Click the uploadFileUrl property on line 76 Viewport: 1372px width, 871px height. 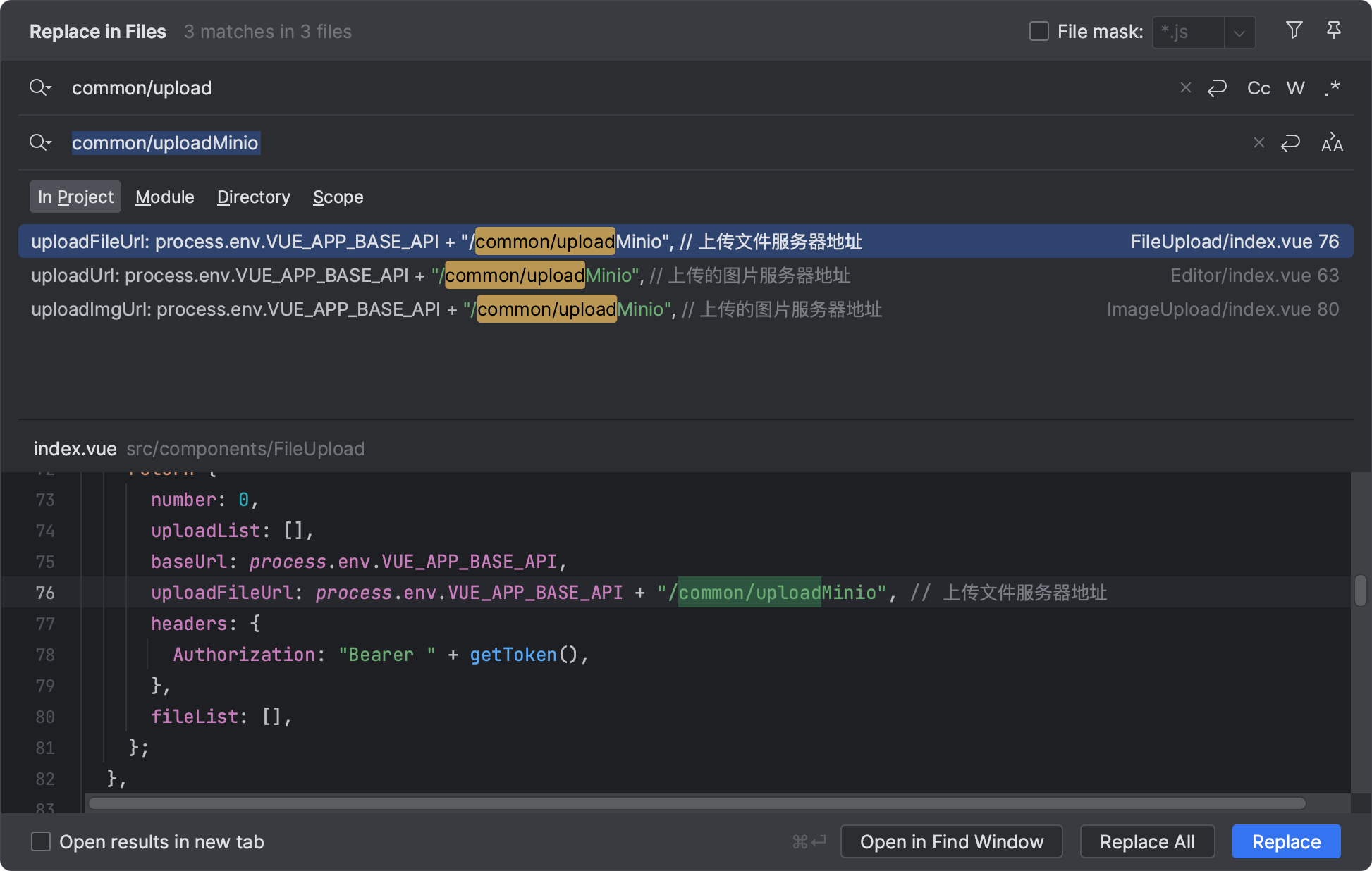(x=222, y=593)
